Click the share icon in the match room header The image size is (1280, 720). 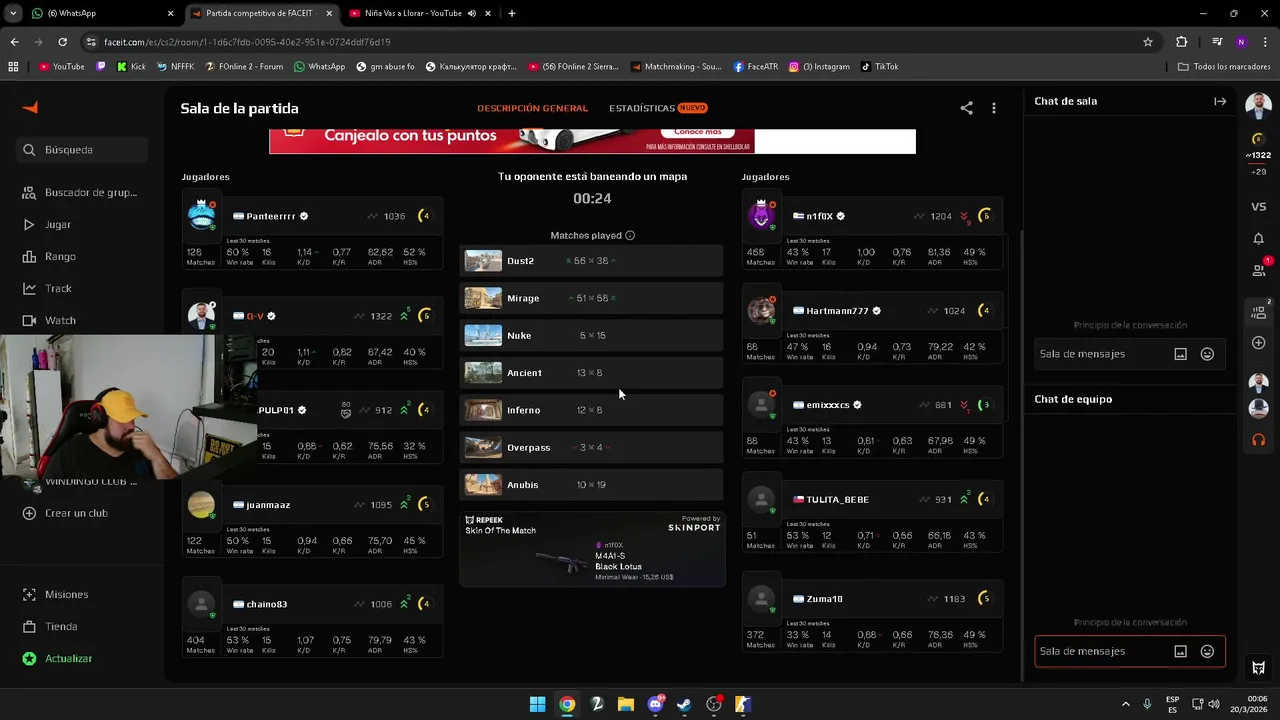pos(966,108)
